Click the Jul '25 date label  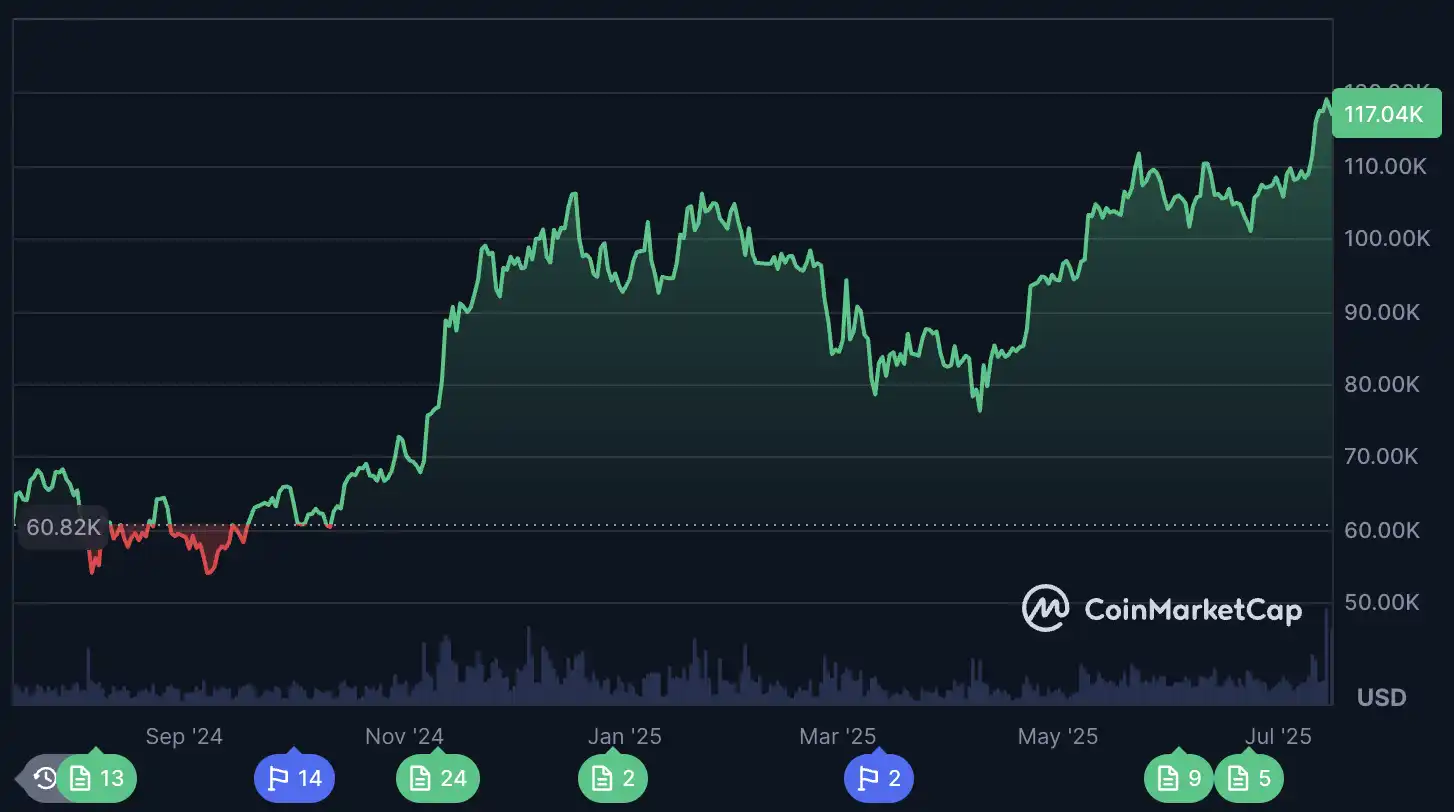[x=1278, y=737]
